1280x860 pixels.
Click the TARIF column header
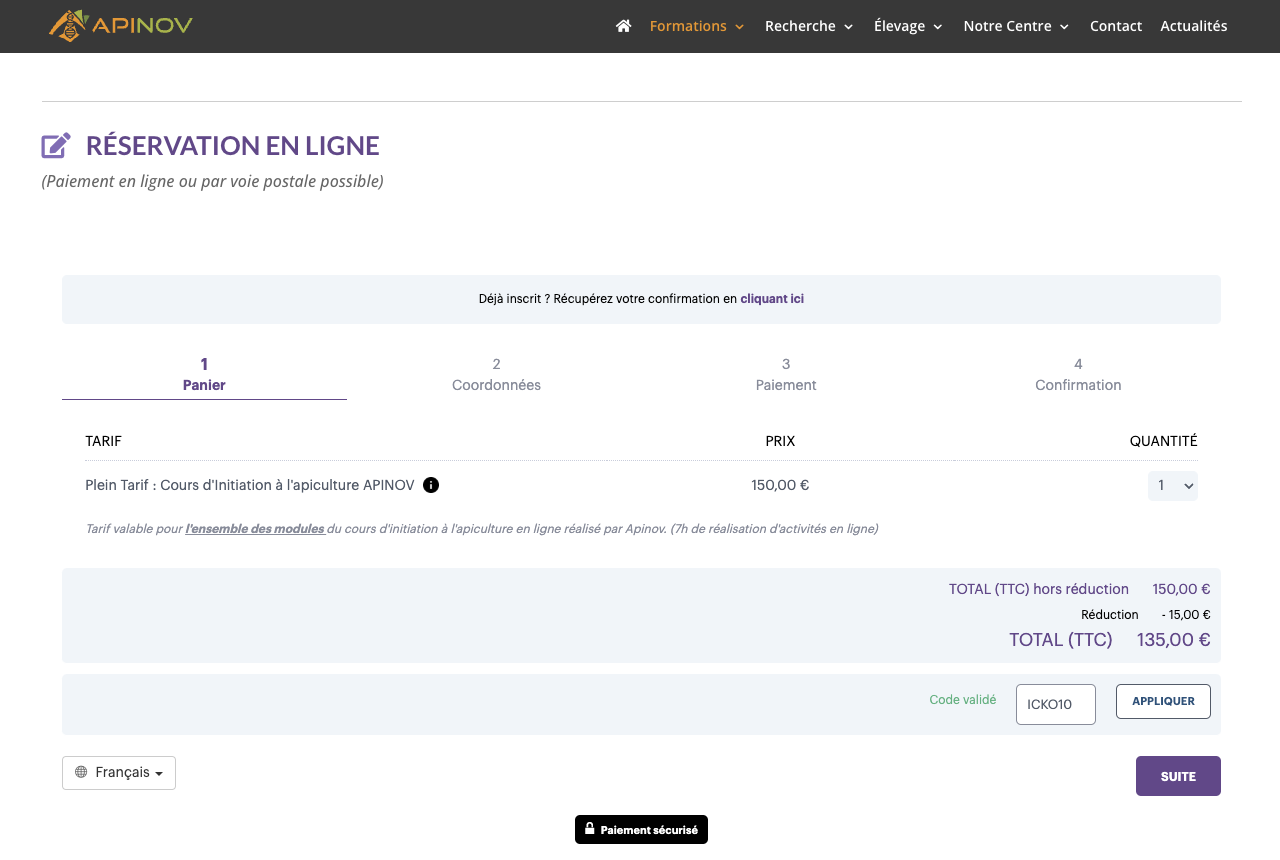click(x=104, y=441)
